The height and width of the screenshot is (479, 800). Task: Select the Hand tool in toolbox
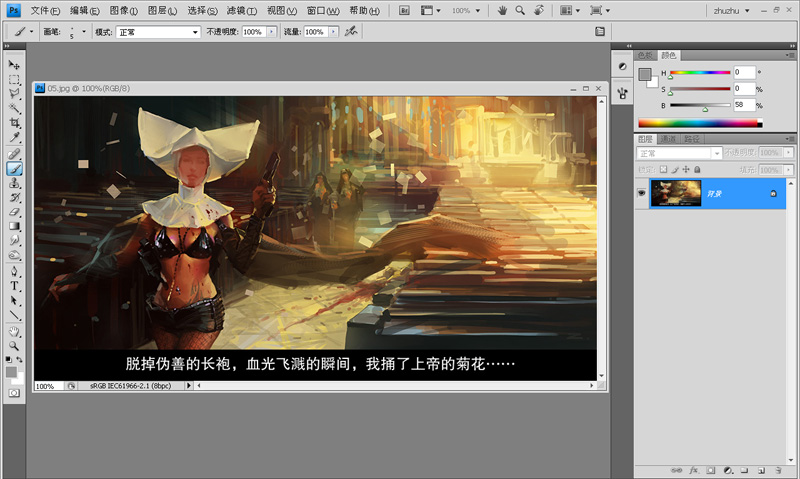point(14,332)
